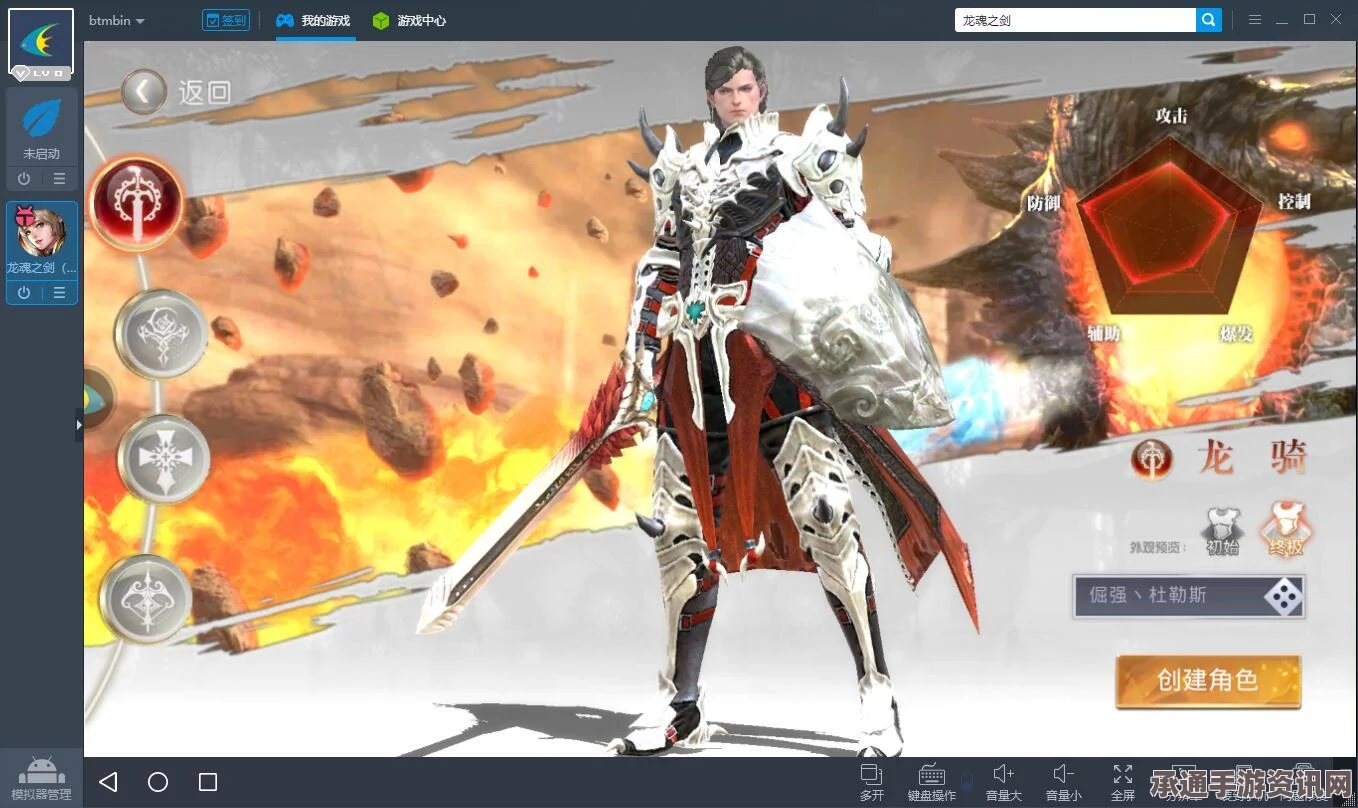Select the second class emblem below the sword
Image resolution: width=1358 pixels, height=808 pixels.
[160, 334]
